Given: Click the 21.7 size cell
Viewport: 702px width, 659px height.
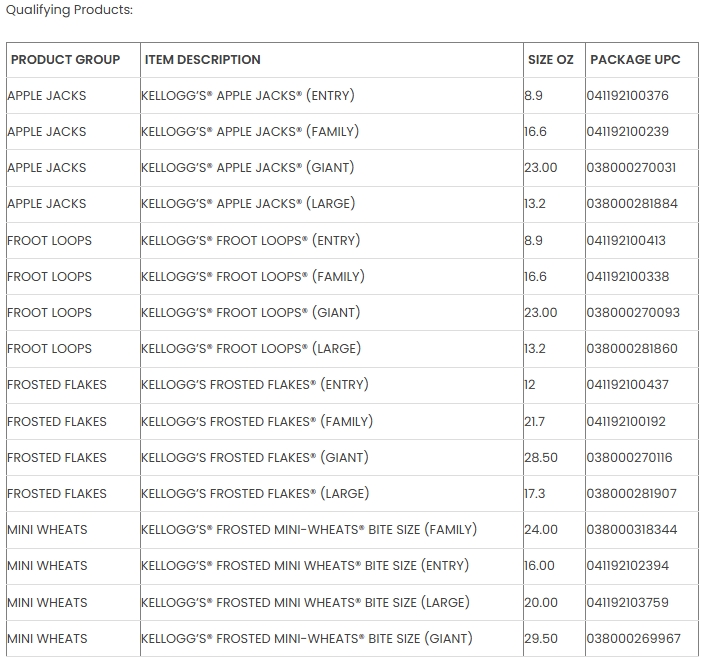Looking at the screenshot, I should point(535,422).
